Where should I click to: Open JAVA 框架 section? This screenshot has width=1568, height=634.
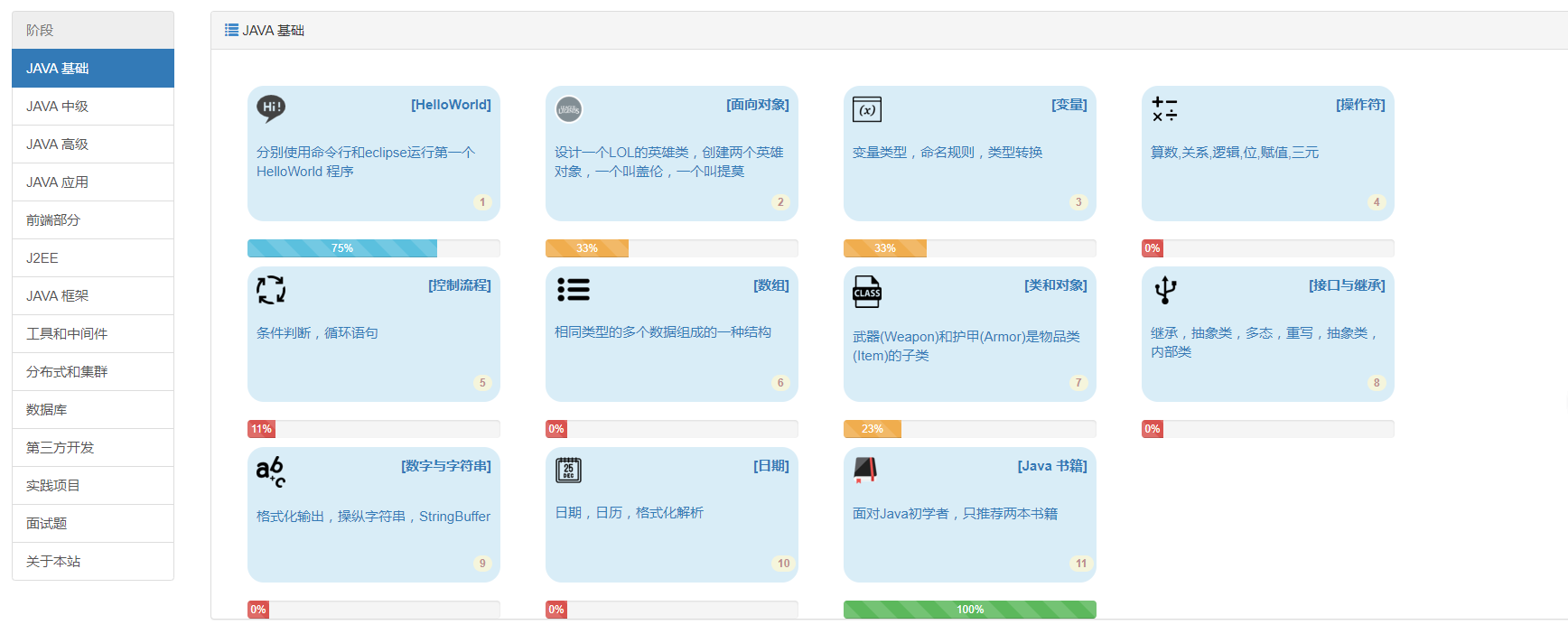click(x=93, y=296)
